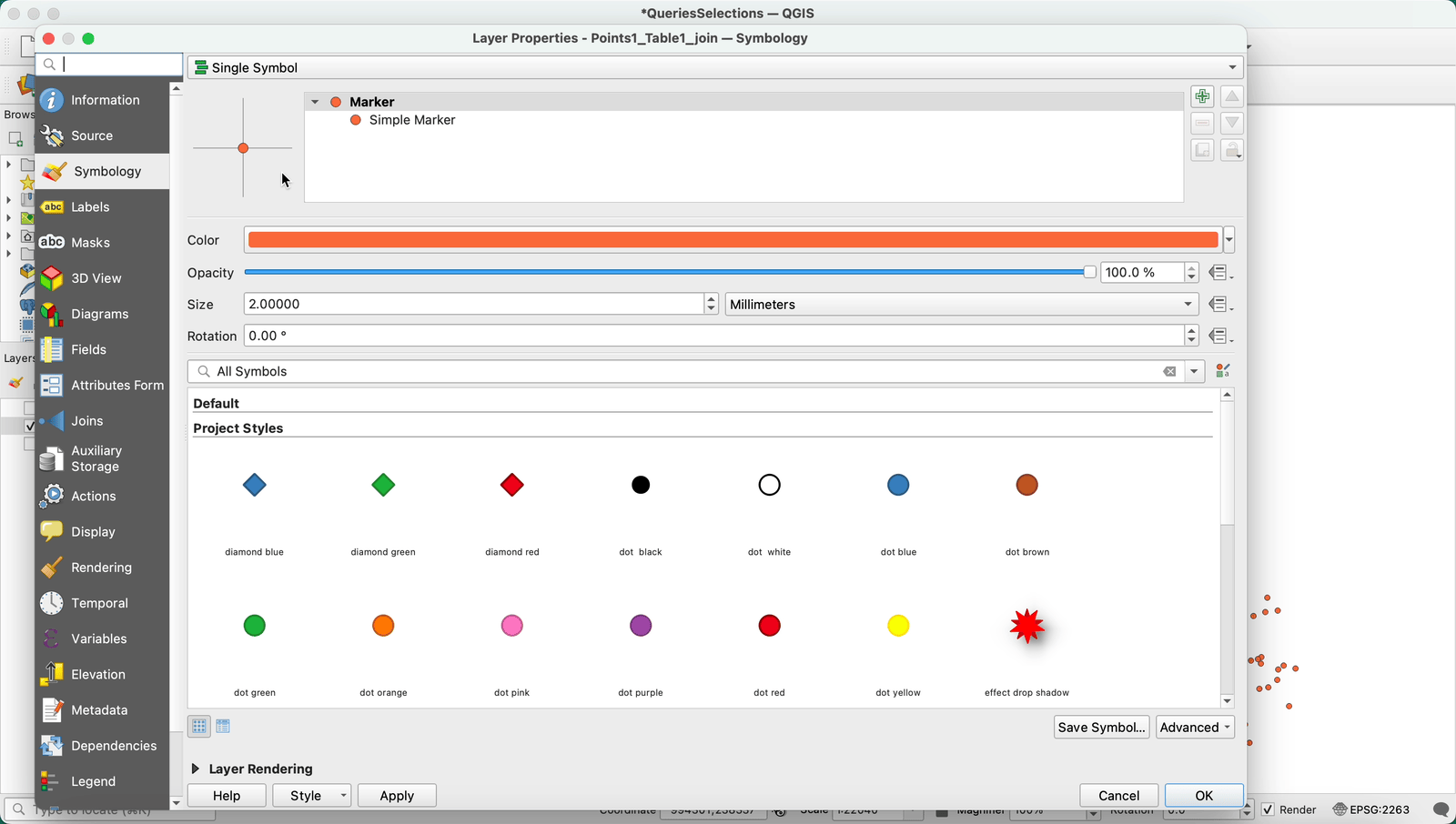Click the EPSG:2263 CRS indicator
1456x824 pixels.
tap(1371, 809)
